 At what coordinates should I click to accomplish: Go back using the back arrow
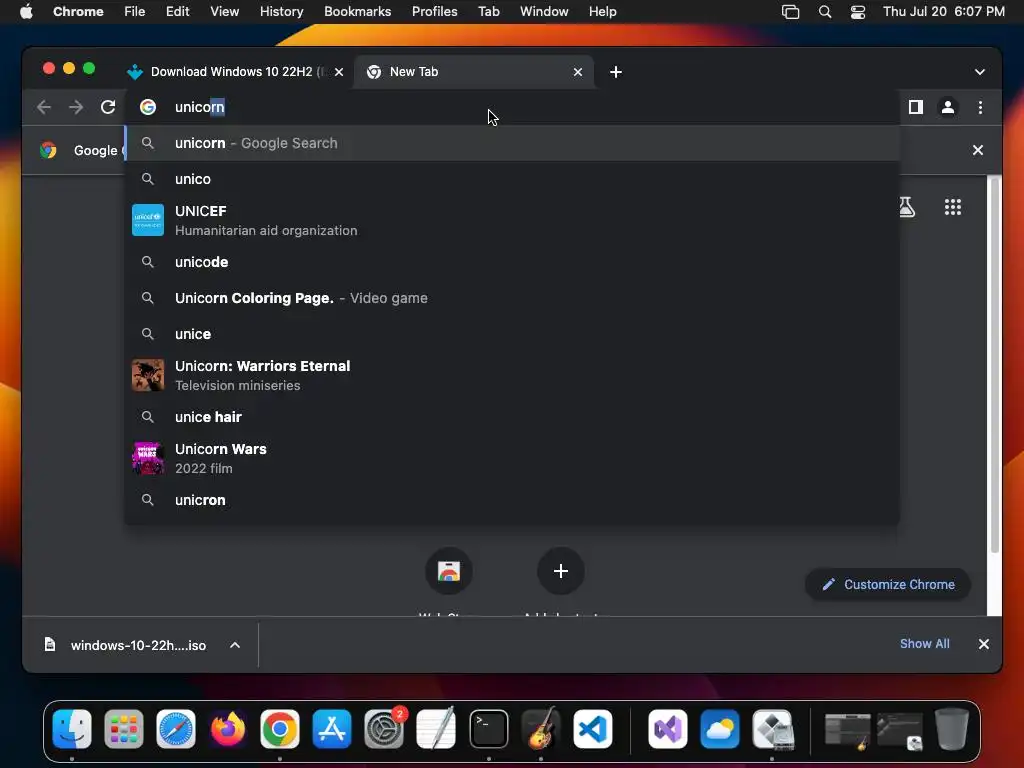click(44, 107)
